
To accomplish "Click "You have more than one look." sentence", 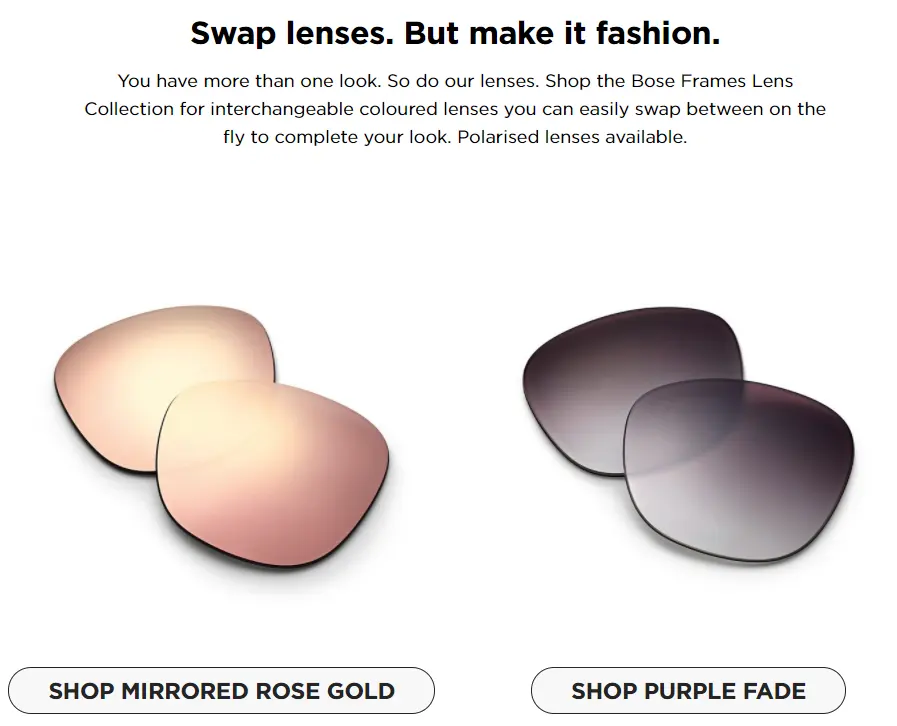I will tap(248, 80).
